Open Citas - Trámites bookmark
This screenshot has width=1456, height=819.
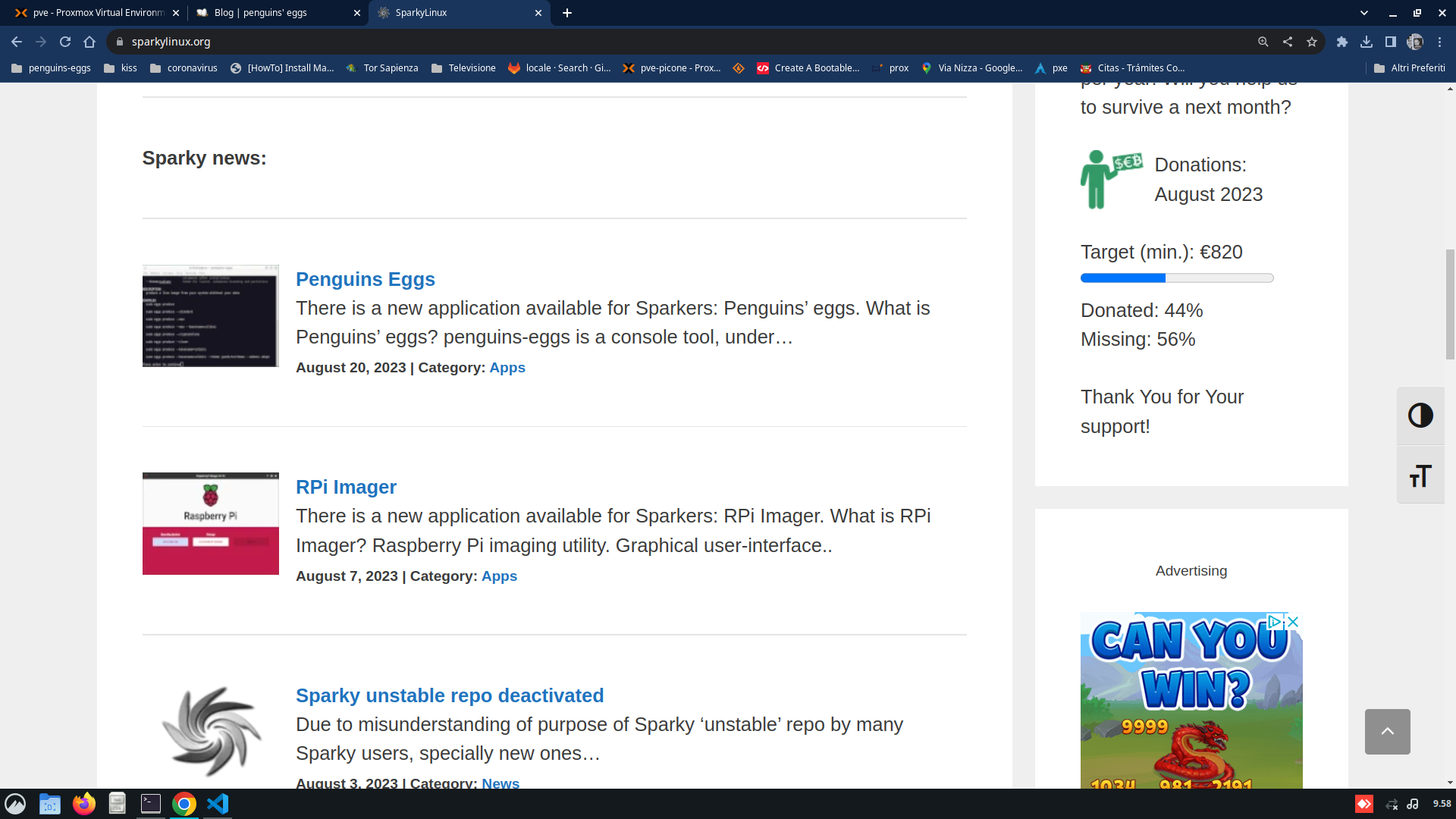click(x=1133, y=68)
